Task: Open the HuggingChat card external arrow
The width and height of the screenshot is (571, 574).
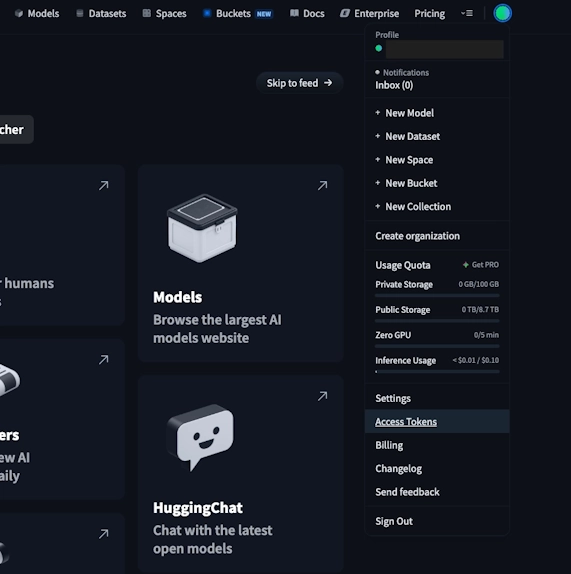Action: pyautogui.click(x=322, y=396)
